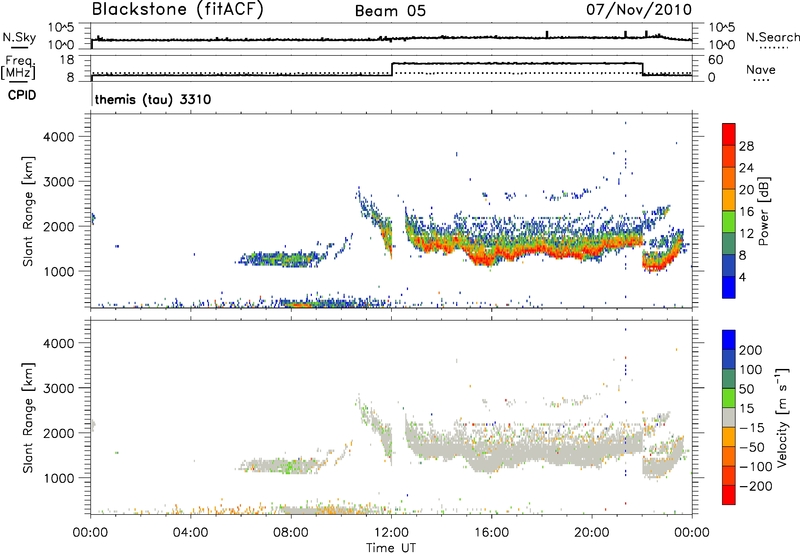Click the -15 tick on velocity colorbar
This screenshot has height=554, width=800.
752,428
